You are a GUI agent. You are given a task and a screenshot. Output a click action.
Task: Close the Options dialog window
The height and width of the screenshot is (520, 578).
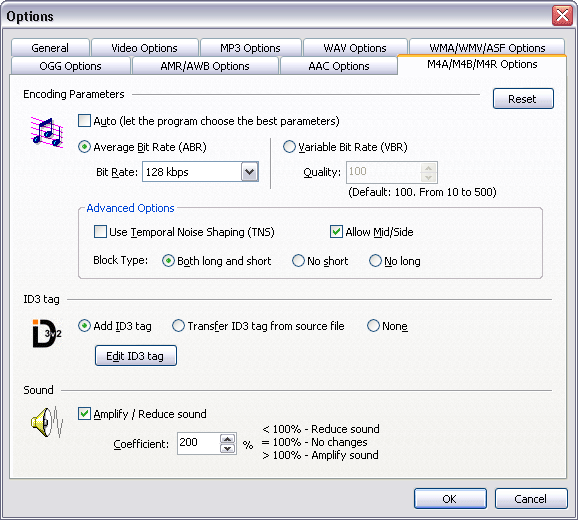[562, 16]
